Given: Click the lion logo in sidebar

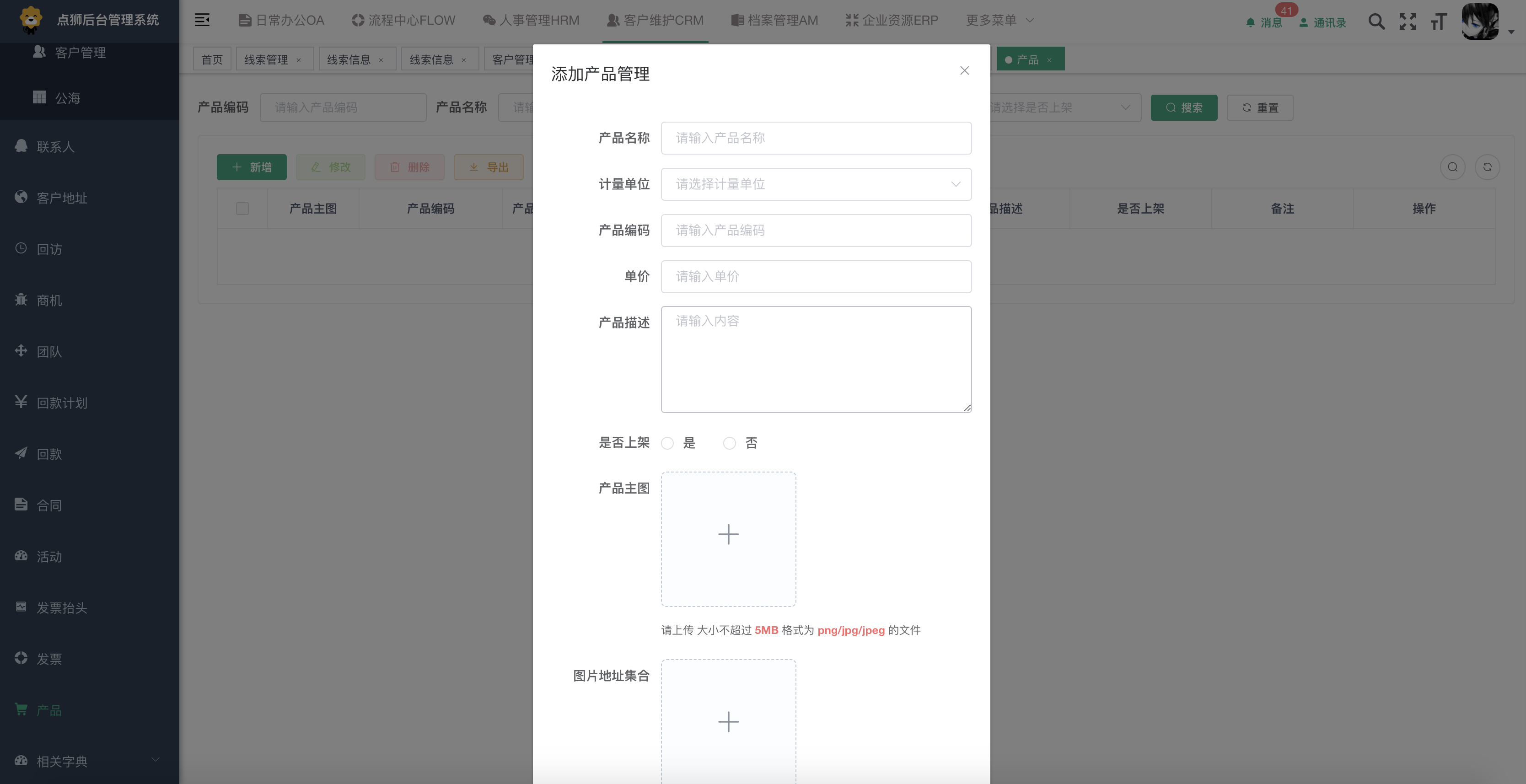Looking at the screenshot, I should [31, 20].
